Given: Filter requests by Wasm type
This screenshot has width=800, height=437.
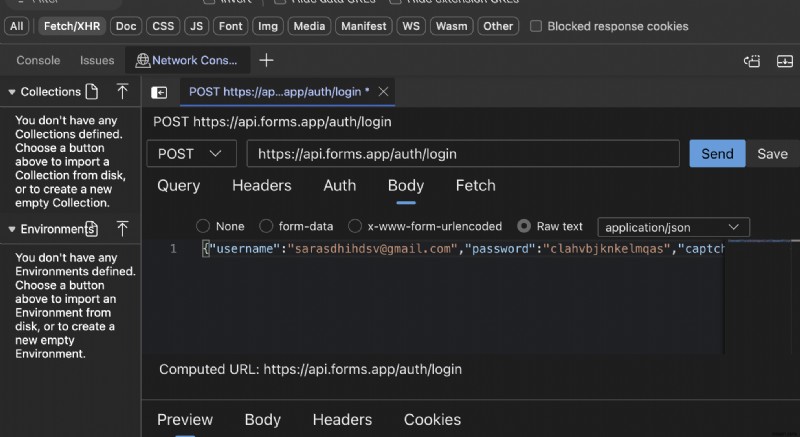Looking at the screenshot, I should [452, 26].
